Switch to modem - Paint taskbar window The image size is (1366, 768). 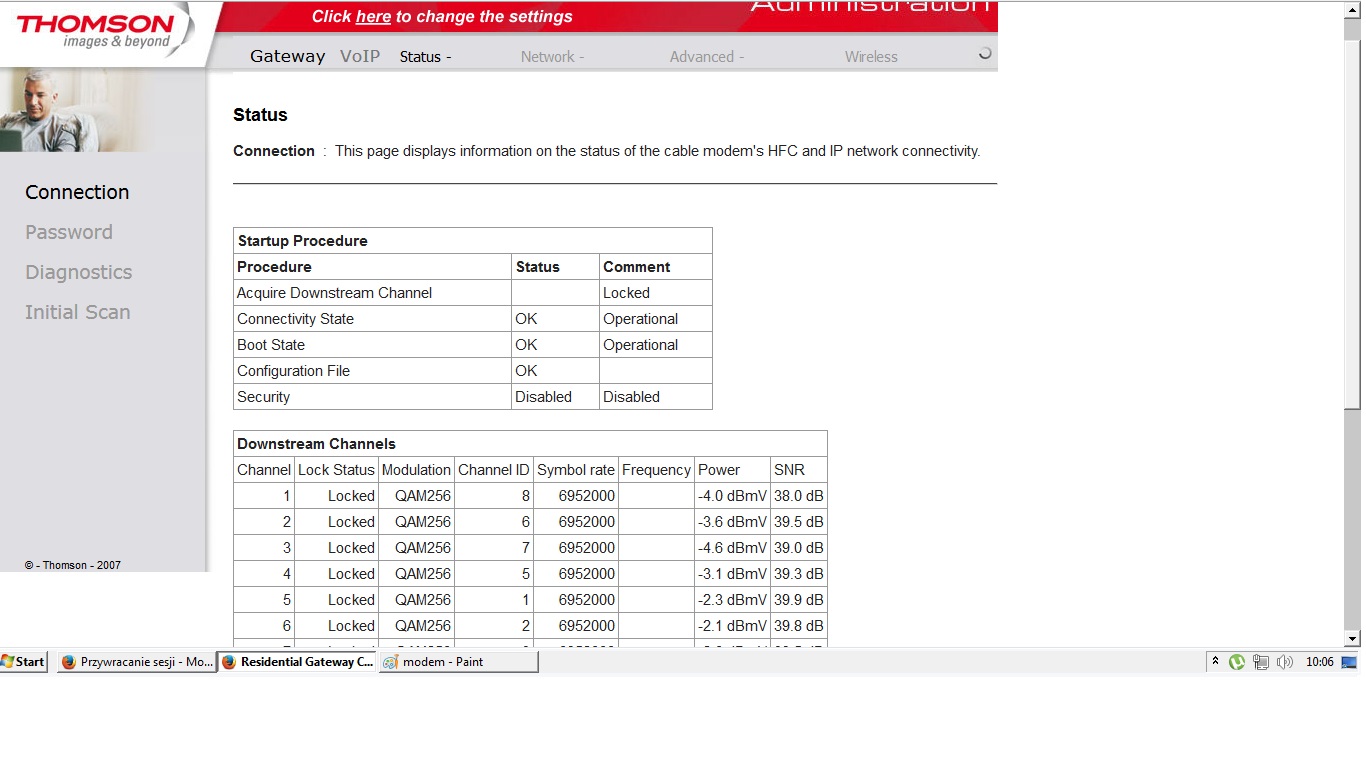[x=458, y=662]
